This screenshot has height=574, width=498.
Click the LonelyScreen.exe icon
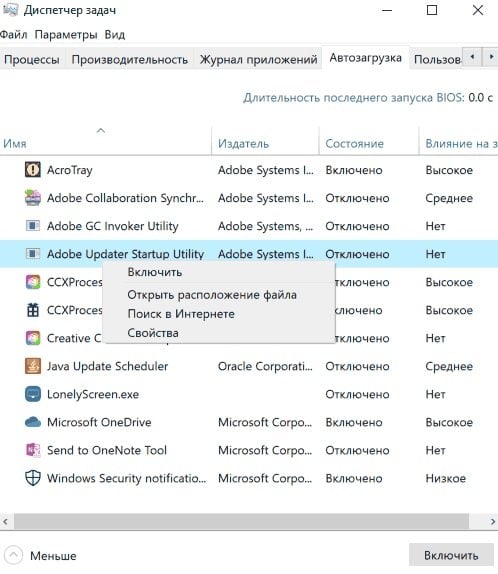[33, 394]
